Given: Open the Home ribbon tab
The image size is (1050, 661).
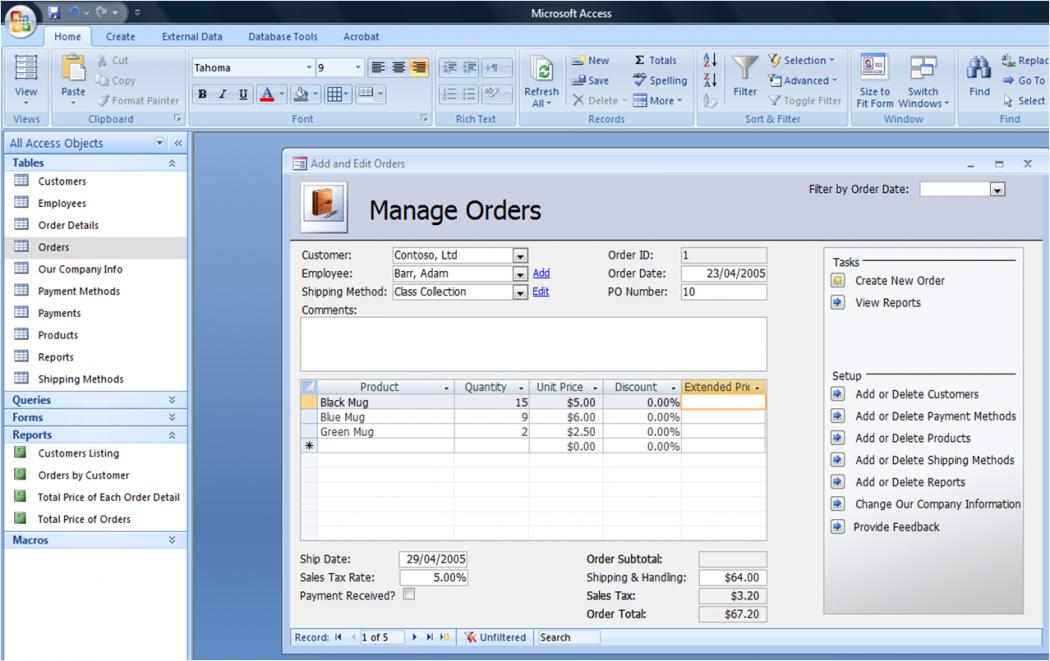Looking at the screenshot, I should pos(67,37).
